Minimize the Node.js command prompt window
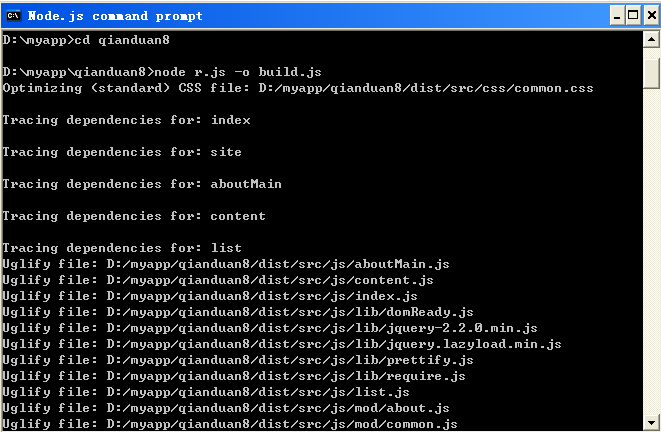 [x=617, y=16]
